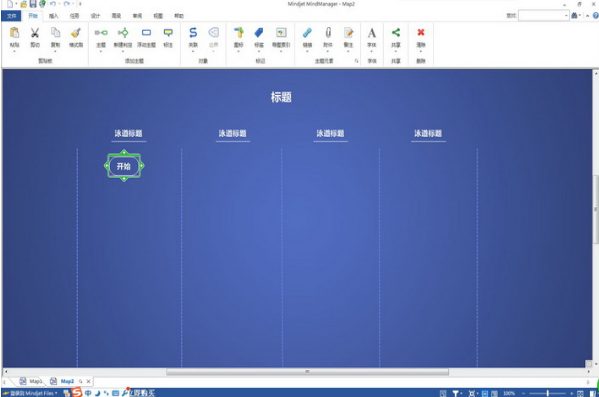Add a Floating Topic rectangle
Image resolution: width=599 pixels, height=397 pixels.
[146, 33]
